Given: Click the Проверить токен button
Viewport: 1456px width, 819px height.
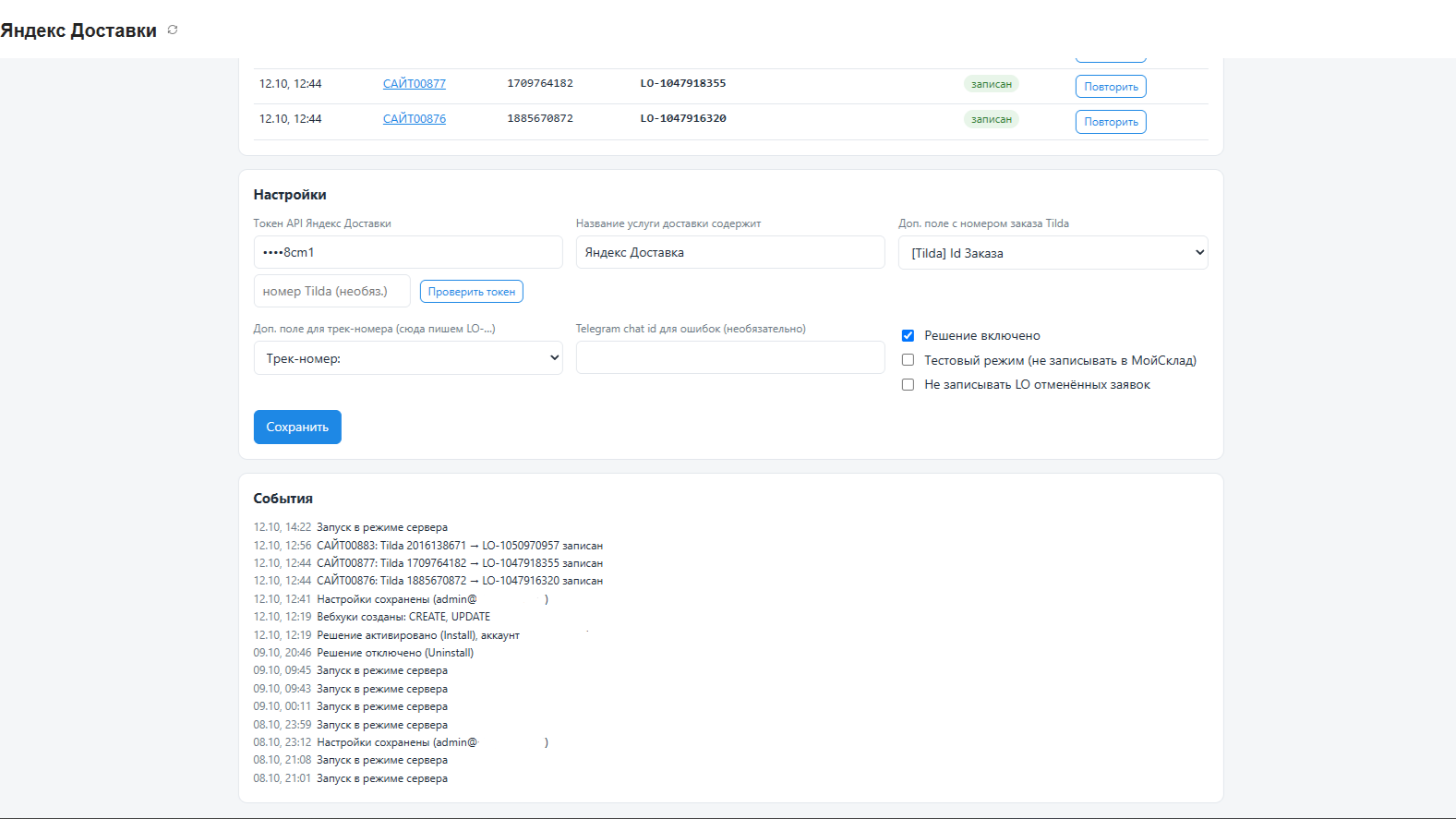Looking at the screenshot, I should [472, 292].
